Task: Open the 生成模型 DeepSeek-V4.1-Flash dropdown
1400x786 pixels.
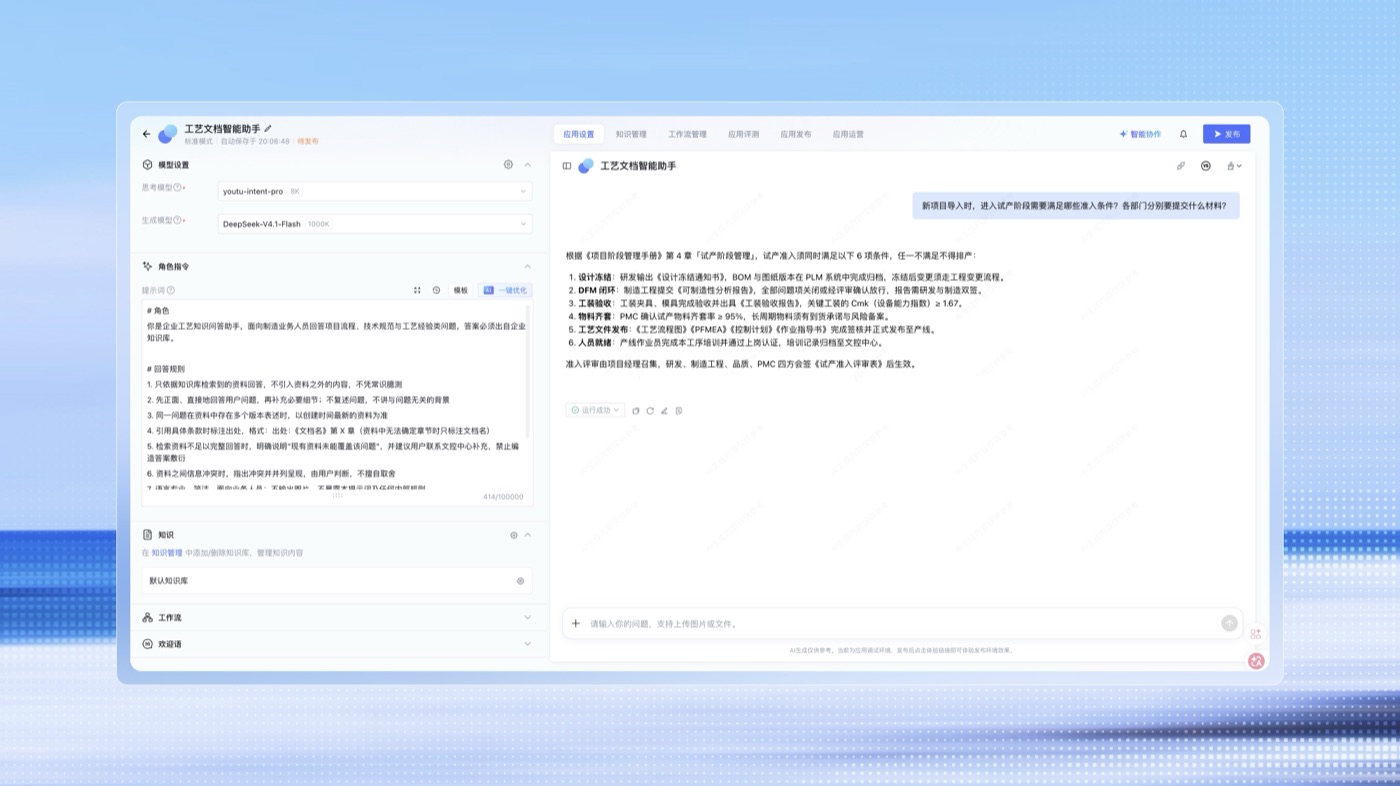Action: pos(375,224)
